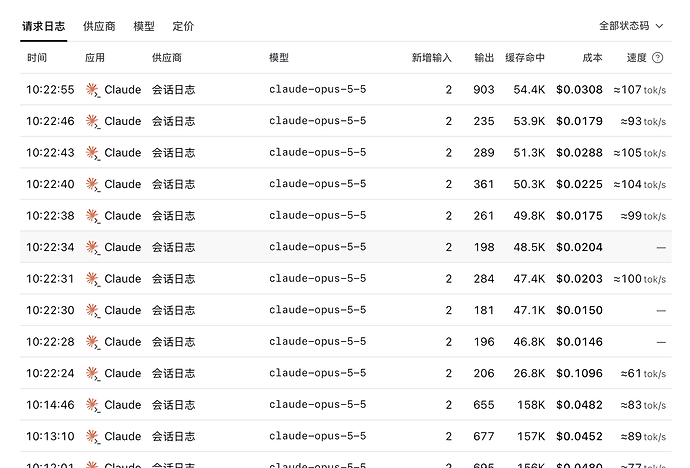Click the Claude icon in the 10:14:46 row
The image size is (690, 468).
92,405
